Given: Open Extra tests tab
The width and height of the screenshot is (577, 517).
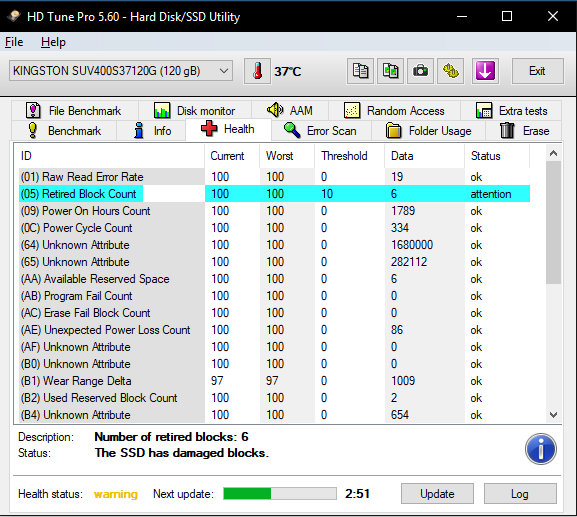Looking at the screenshot, I should coord(511,110).
